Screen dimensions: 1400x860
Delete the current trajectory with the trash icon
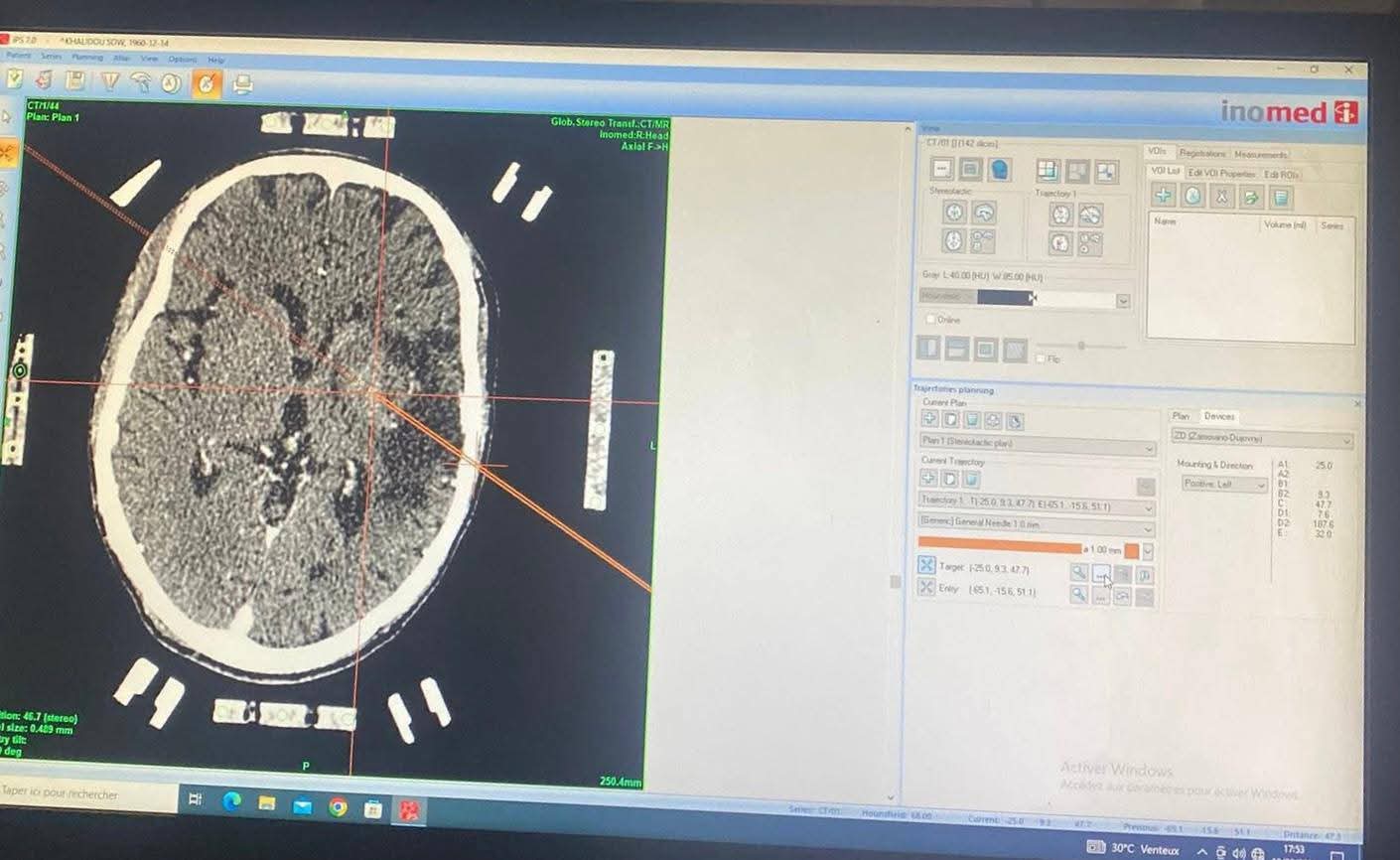(972, 480)
